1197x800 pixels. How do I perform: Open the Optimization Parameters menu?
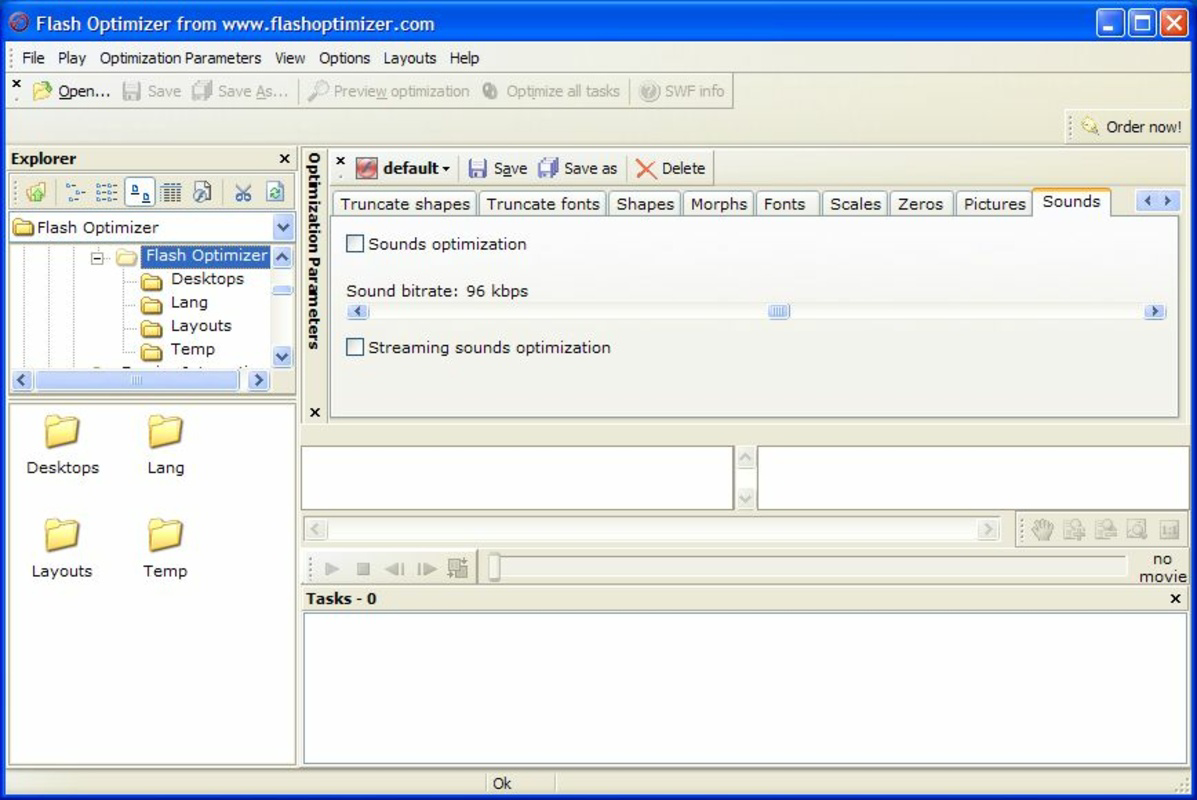tap(180, 58)
